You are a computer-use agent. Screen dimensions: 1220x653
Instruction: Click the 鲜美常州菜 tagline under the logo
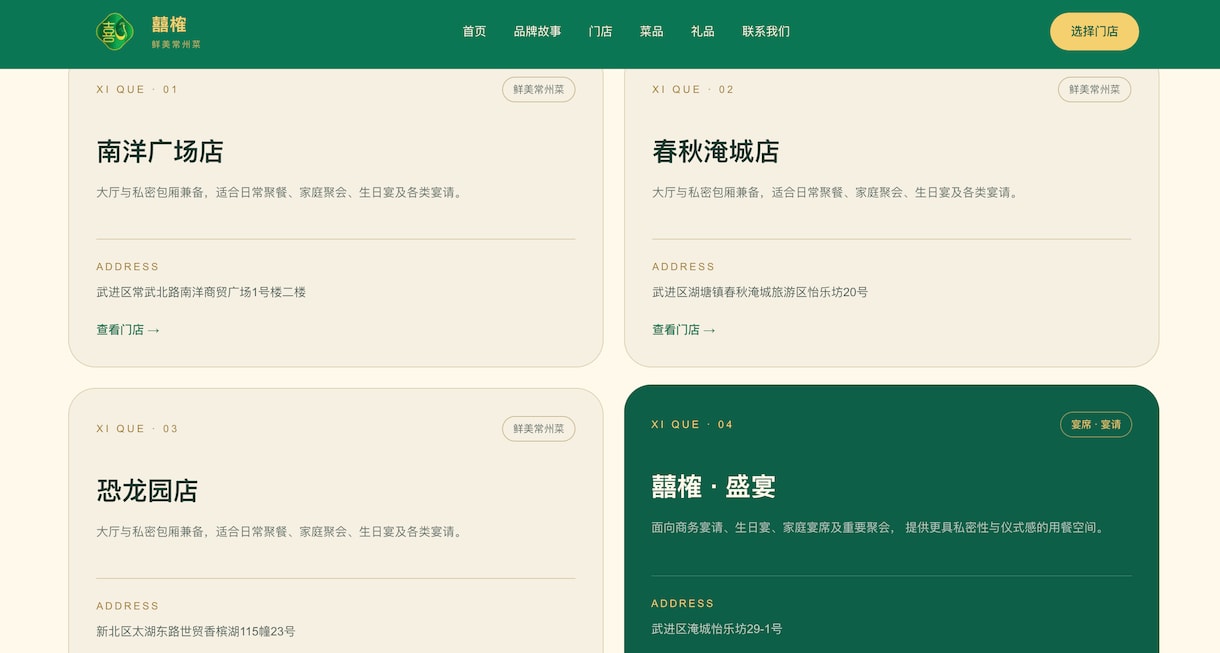click(x=177, y=44)
